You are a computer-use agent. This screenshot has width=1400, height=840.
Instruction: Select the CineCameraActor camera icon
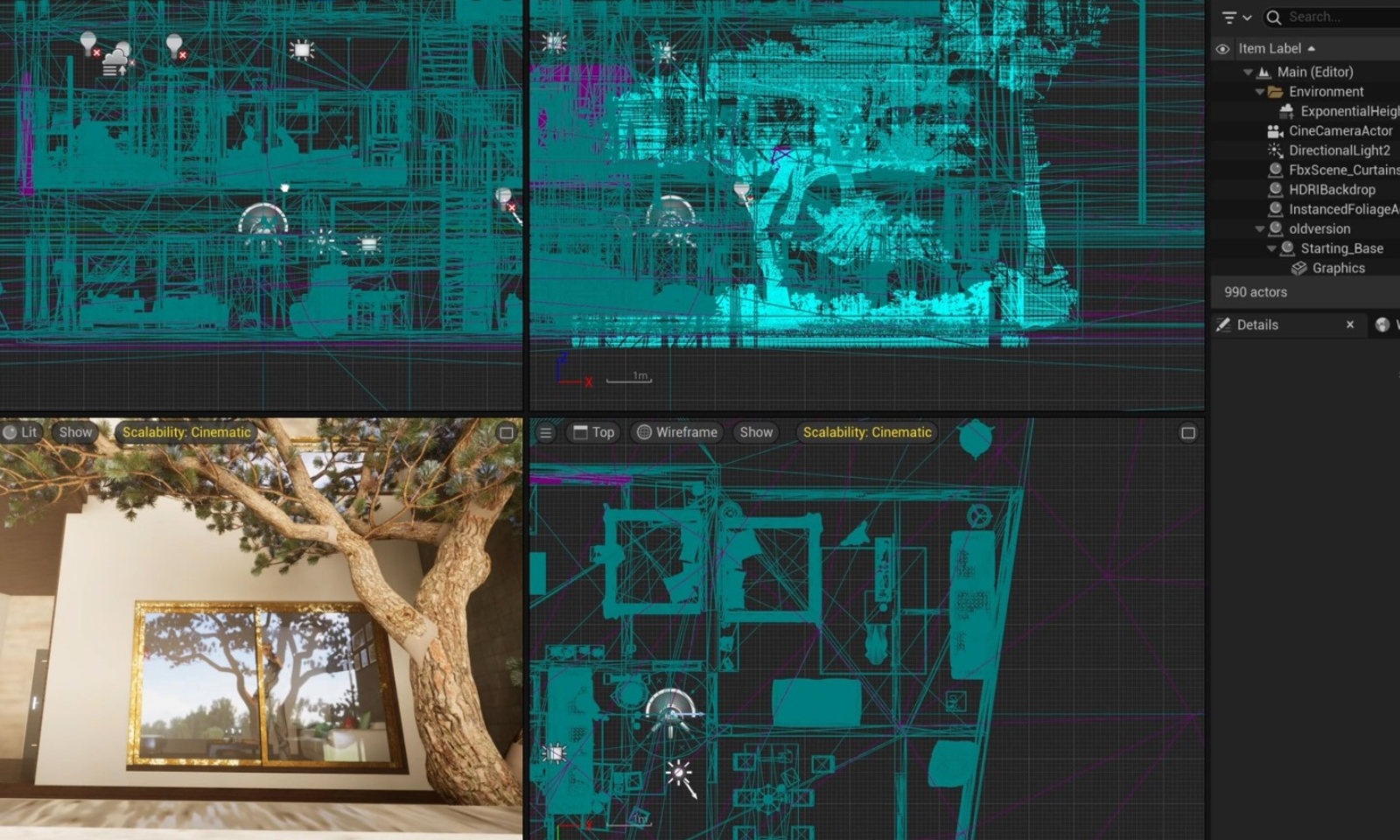[1275, 131]
